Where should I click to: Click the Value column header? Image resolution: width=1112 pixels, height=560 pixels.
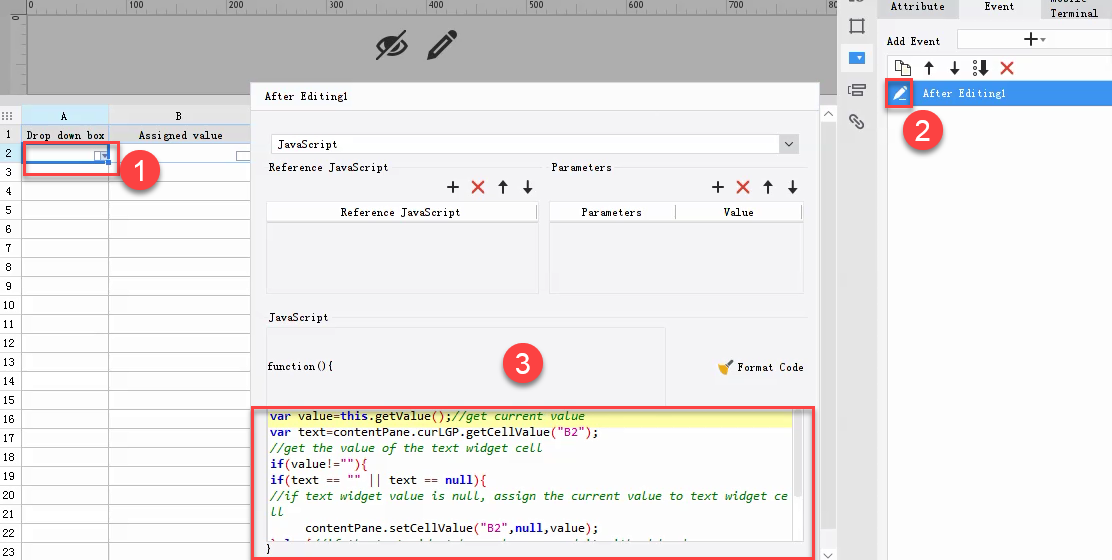pyautogui.click(x=738, y=212)
